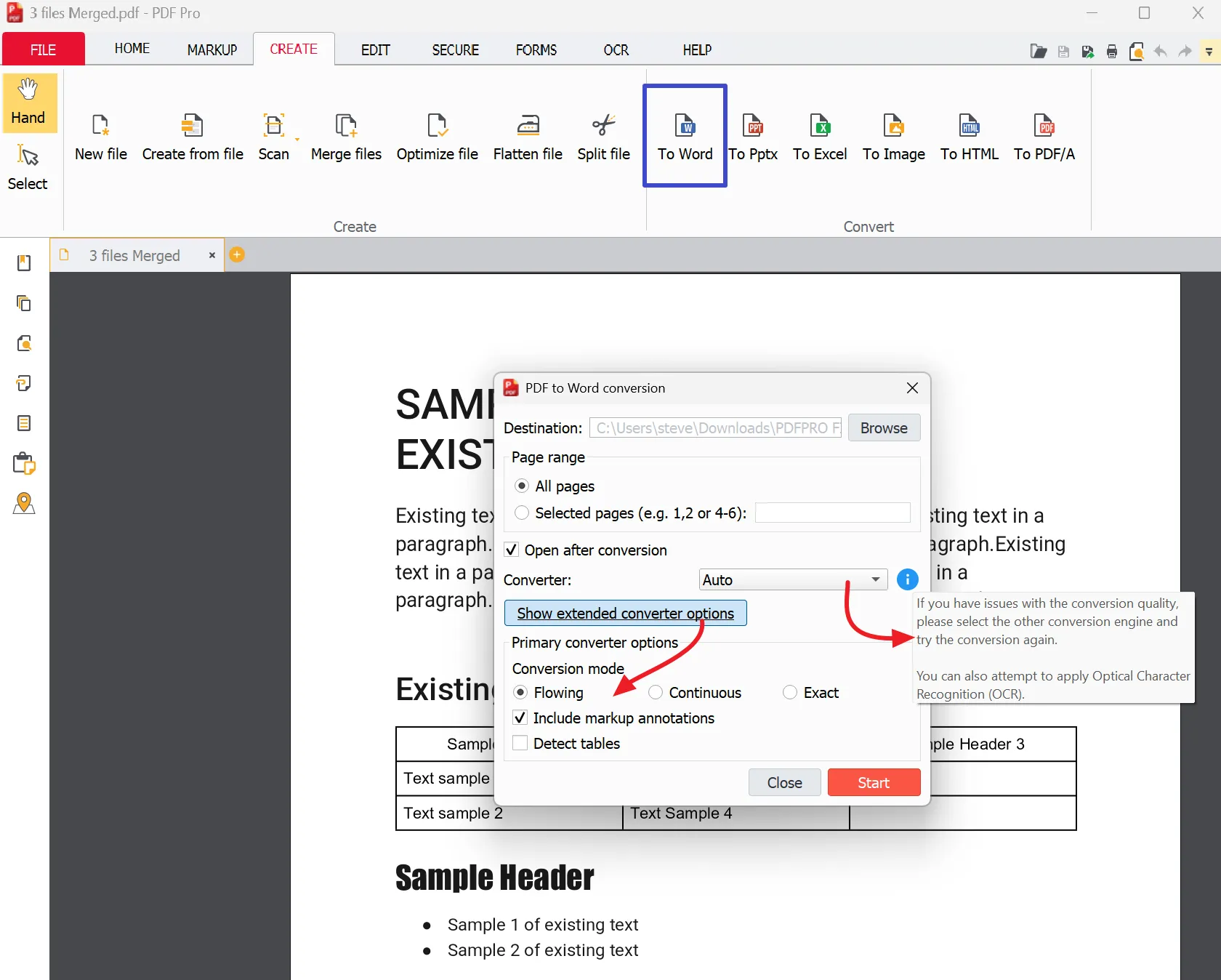Convert document To PDF/A
The image size is (1221, 980).
(x=1044, y=137)
